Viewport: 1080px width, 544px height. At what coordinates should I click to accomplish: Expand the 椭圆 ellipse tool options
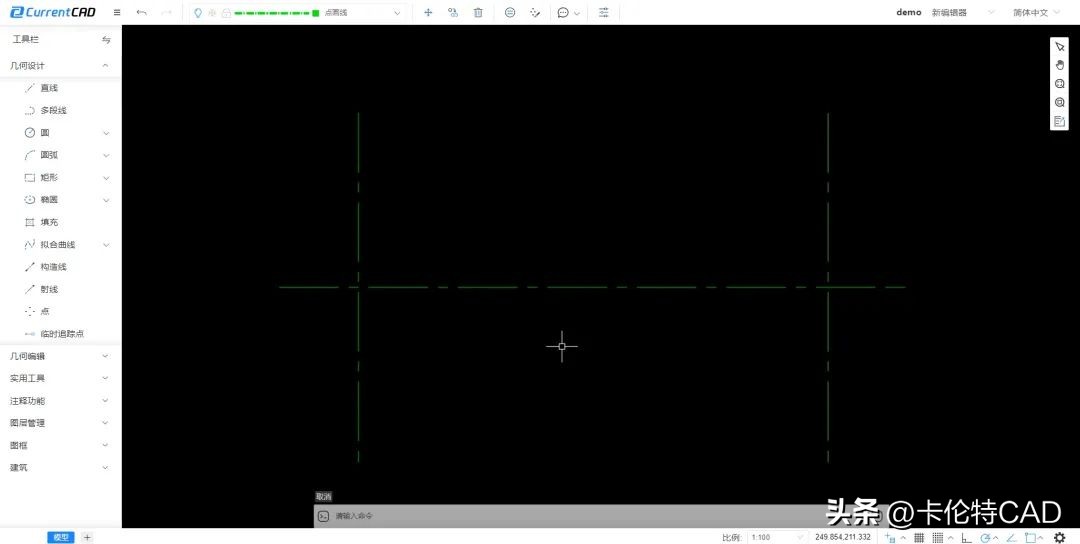[x=106, y=200]
